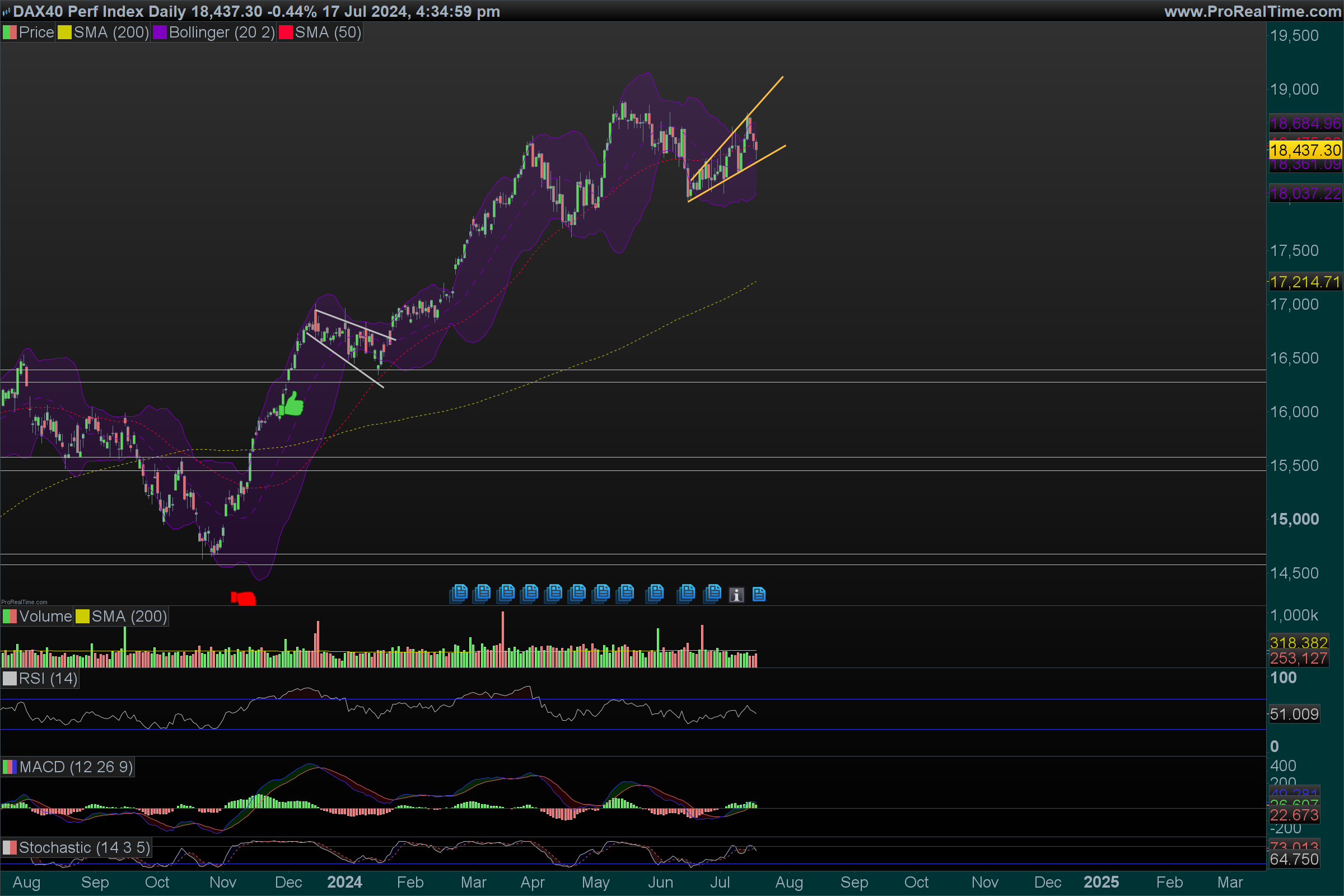The height and width of the screenshot is (896, 1344).
Task: Open the www.ProRealTime.com link
Action: tap(1252, 11)
